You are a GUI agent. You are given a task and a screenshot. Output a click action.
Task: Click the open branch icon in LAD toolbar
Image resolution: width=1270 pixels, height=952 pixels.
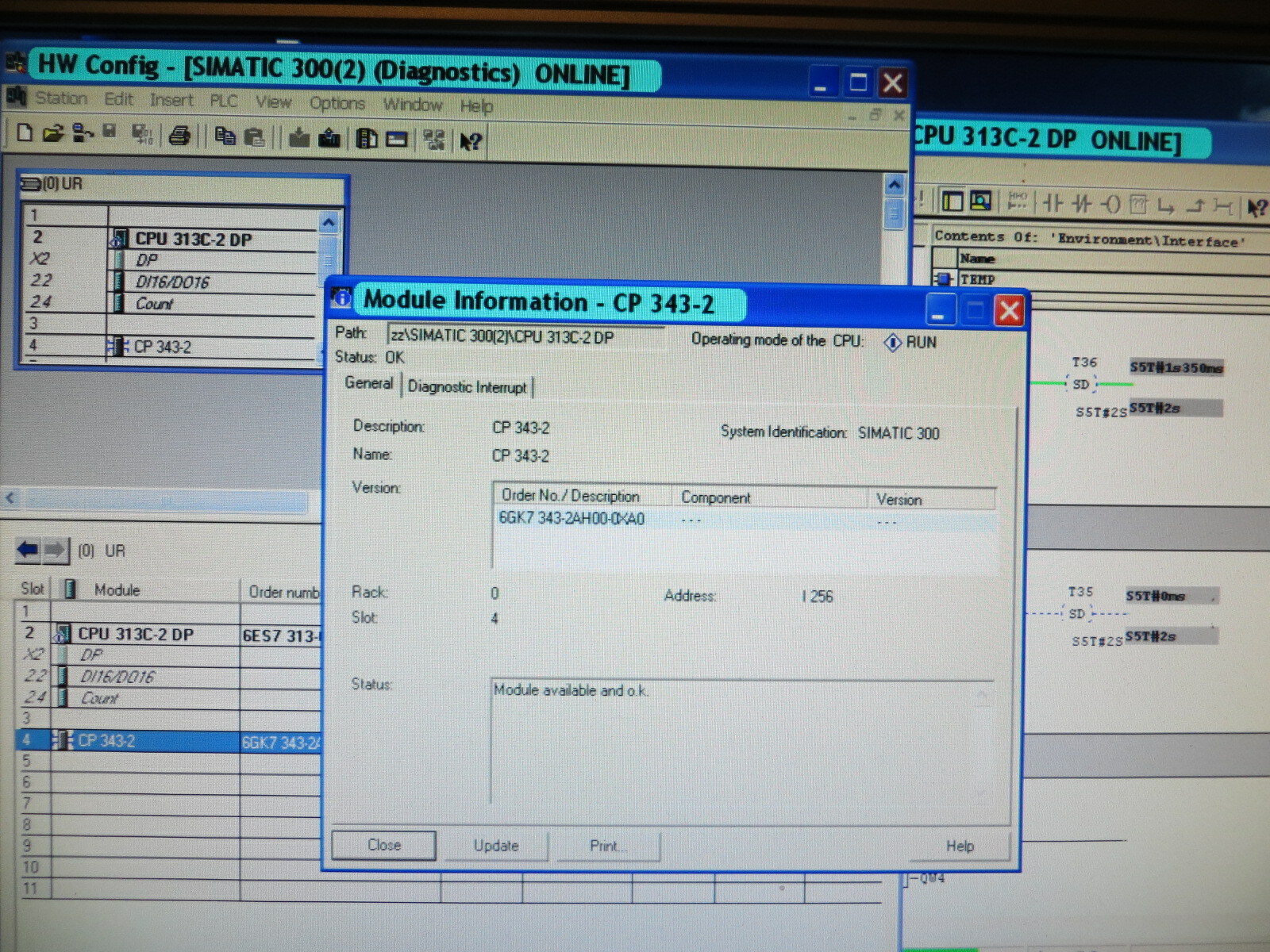pos(1166,206)
